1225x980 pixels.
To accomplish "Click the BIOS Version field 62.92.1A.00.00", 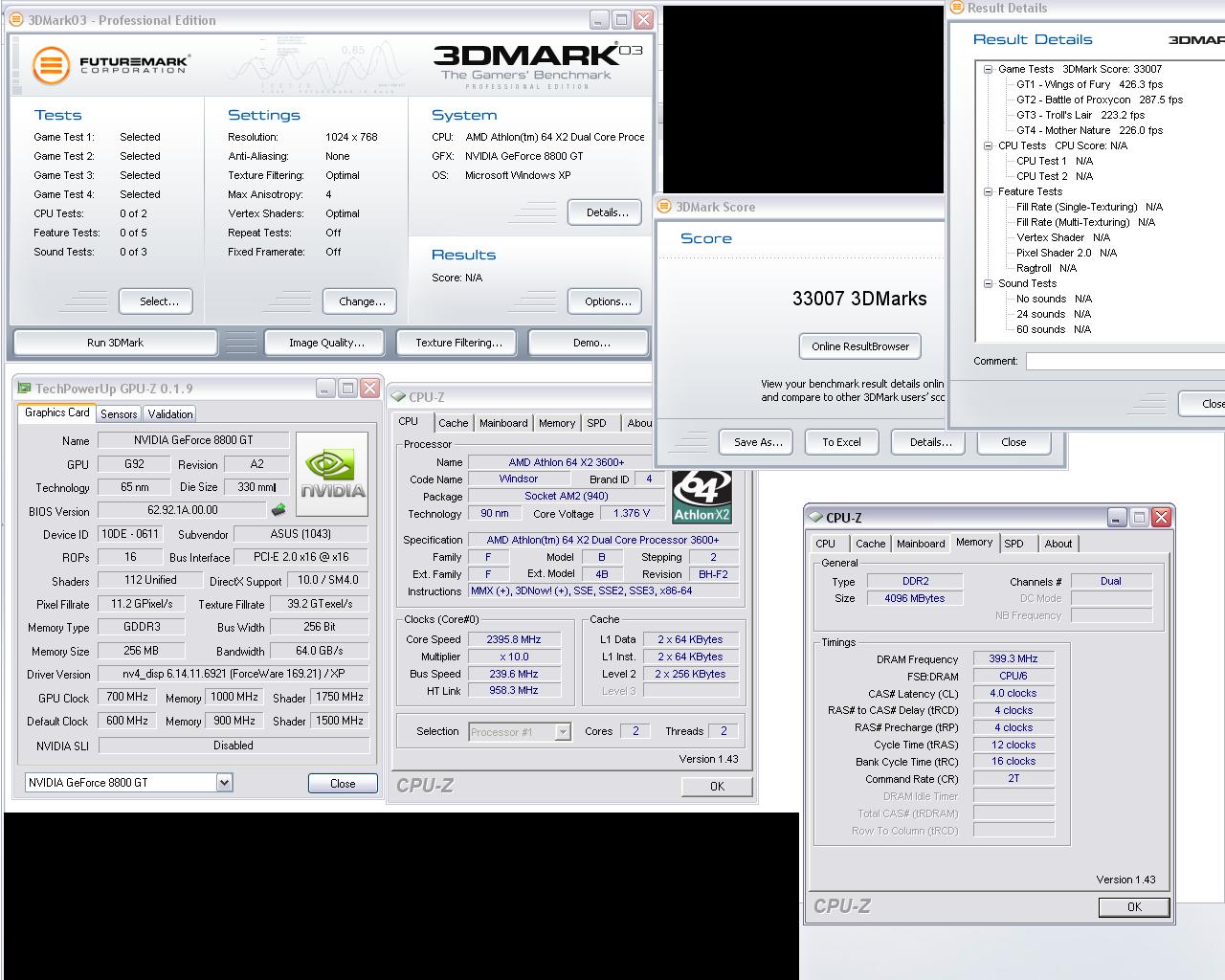I will click(x=182, y=510).
